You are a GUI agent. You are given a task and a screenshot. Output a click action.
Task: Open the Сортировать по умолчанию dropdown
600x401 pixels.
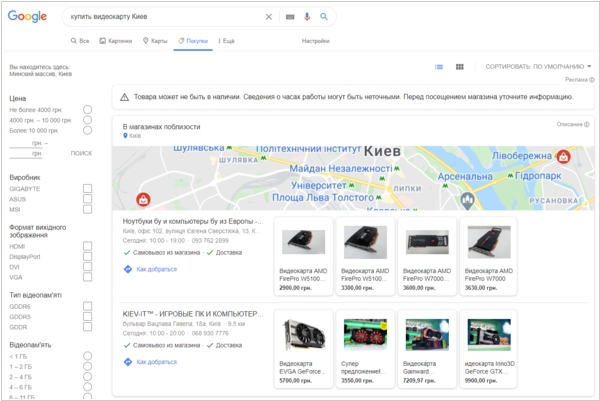(x=538, y=67)
